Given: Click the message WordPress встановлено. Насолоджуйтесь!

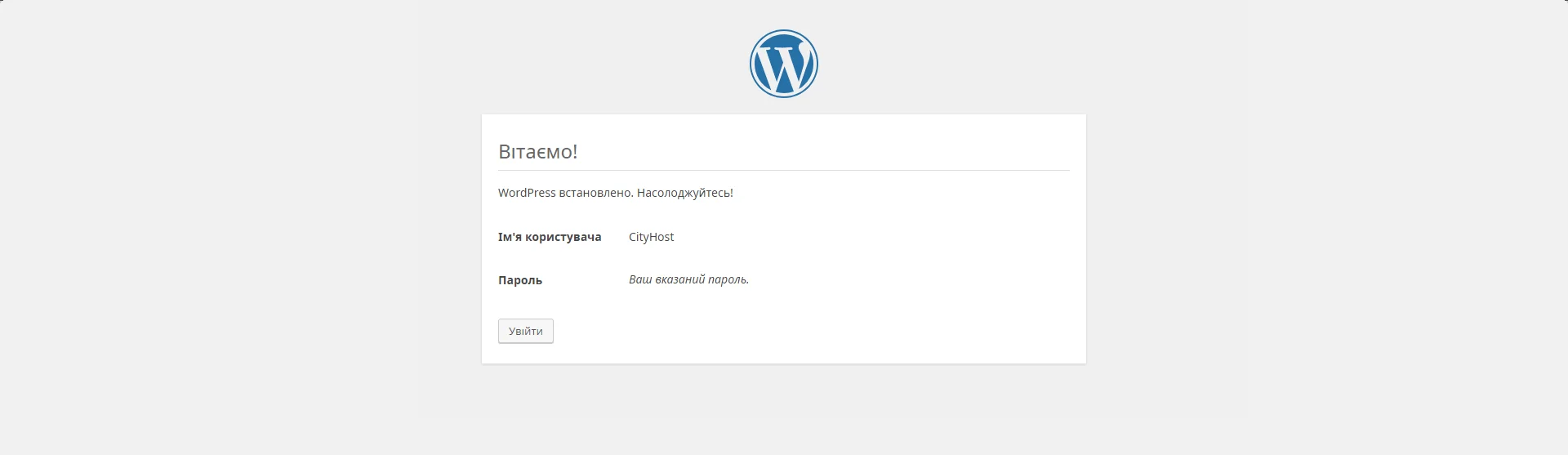Looking at the screenshot, I should coord(616,193).
